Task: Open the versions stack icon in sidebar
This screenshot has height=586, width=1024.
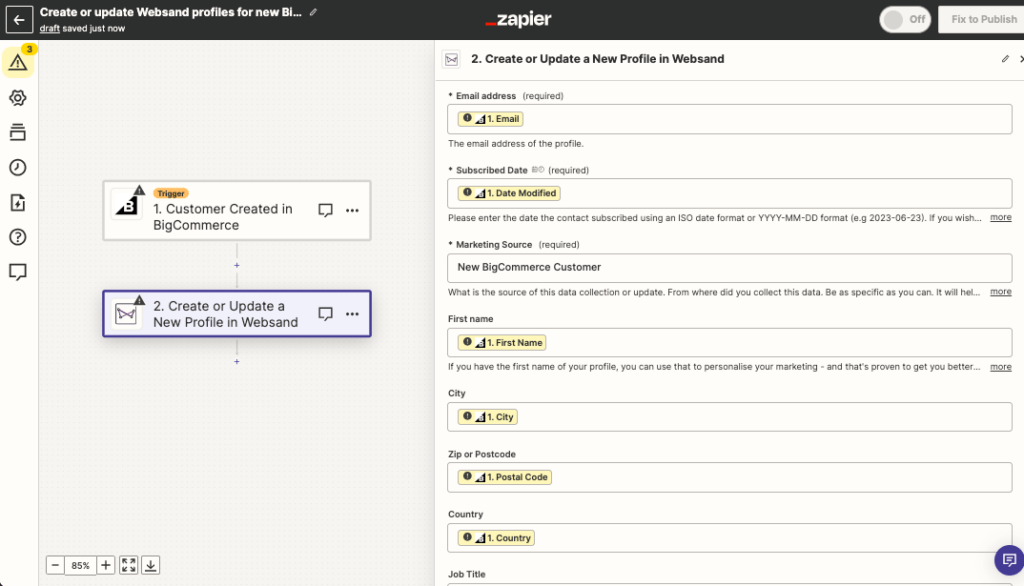Action: 17,133
